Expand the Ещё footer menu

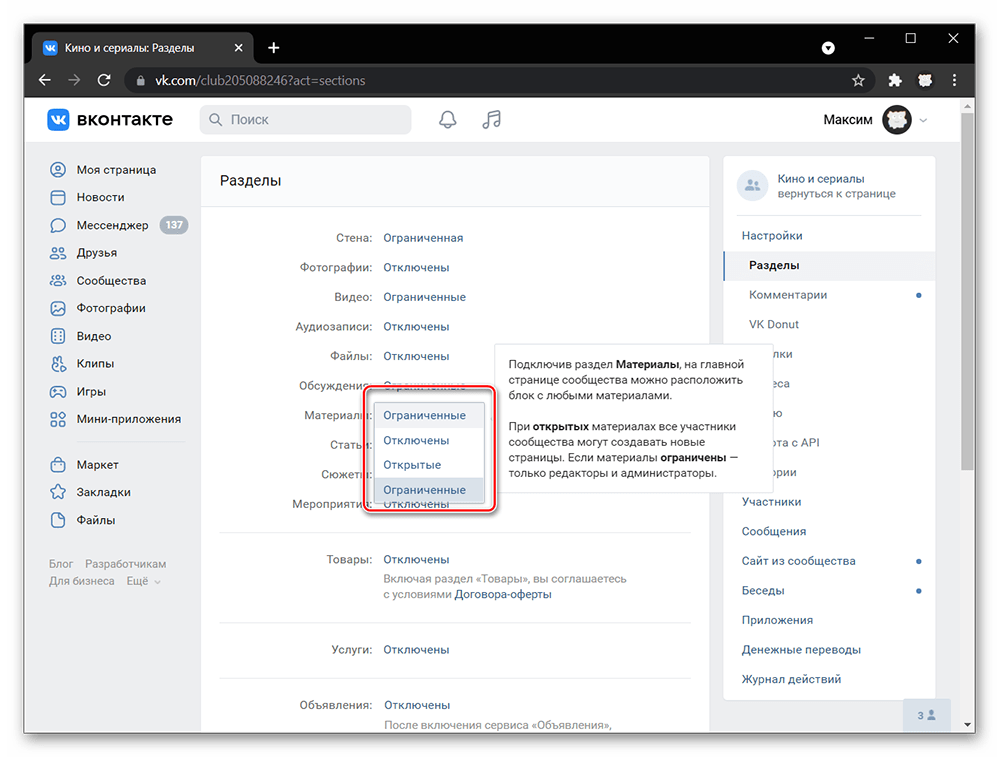(x=143, y=581)
